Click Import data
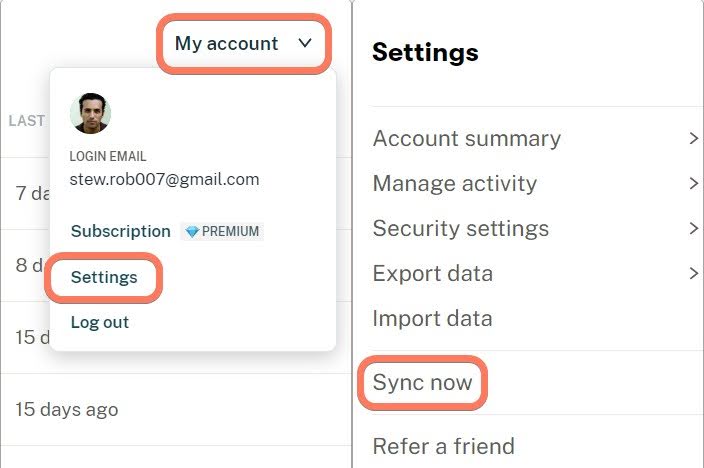This screenshot has width=704, height=468. click(x=432, y=319)
